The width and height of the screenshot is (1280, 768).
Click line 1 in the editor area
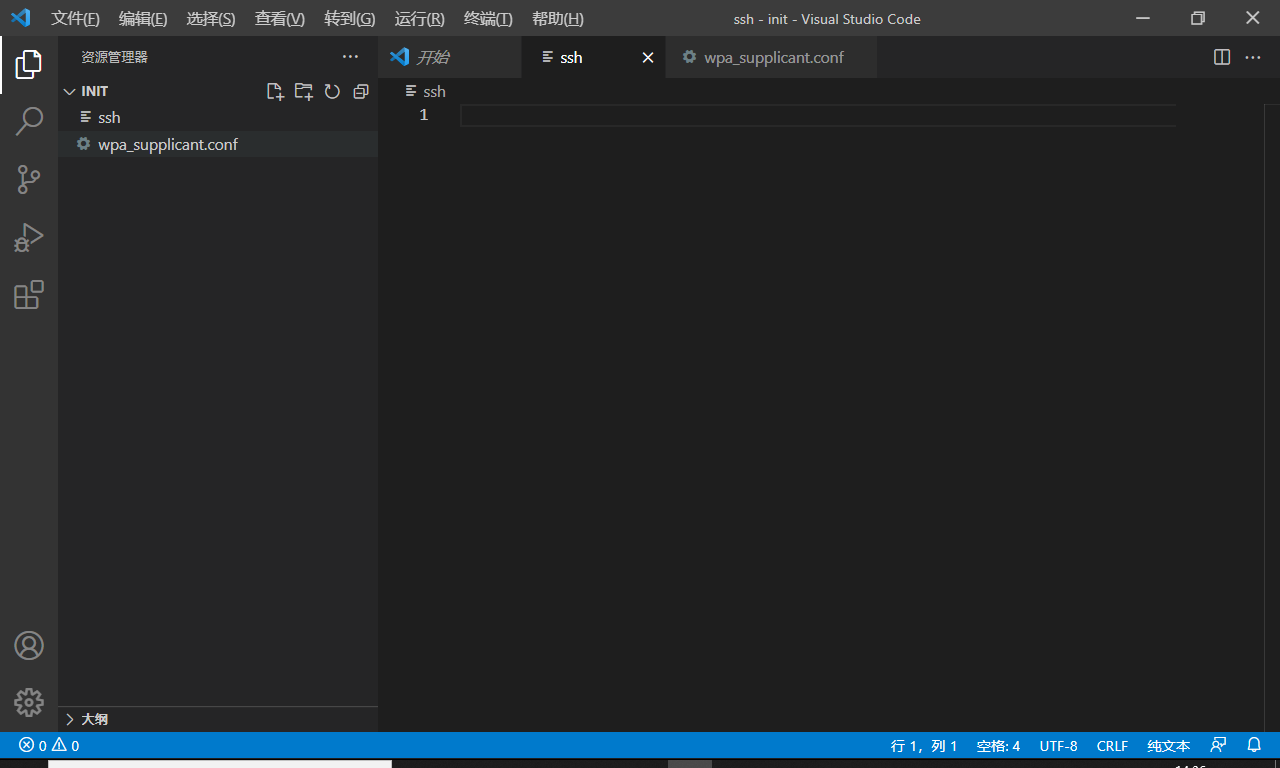pyautogui.click(x=817, y=115)
